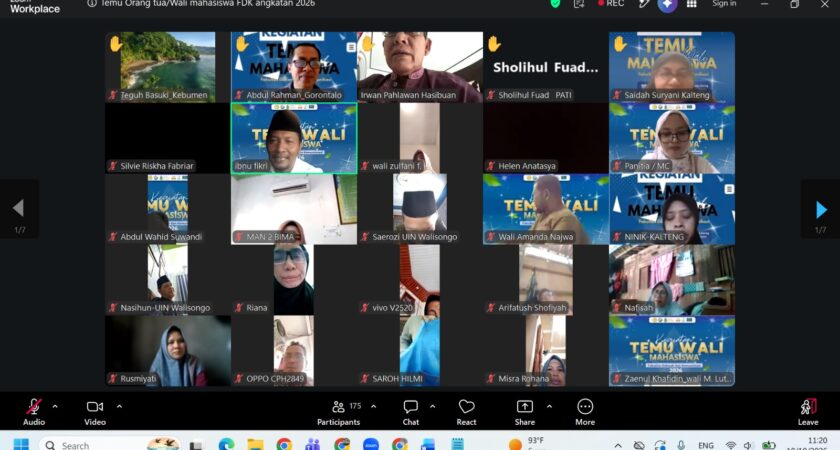Screen dimensions: 840x450
Task: Expand the audio options arrow next to Audio
Action: pyautogui.click(x=55, y=407)
